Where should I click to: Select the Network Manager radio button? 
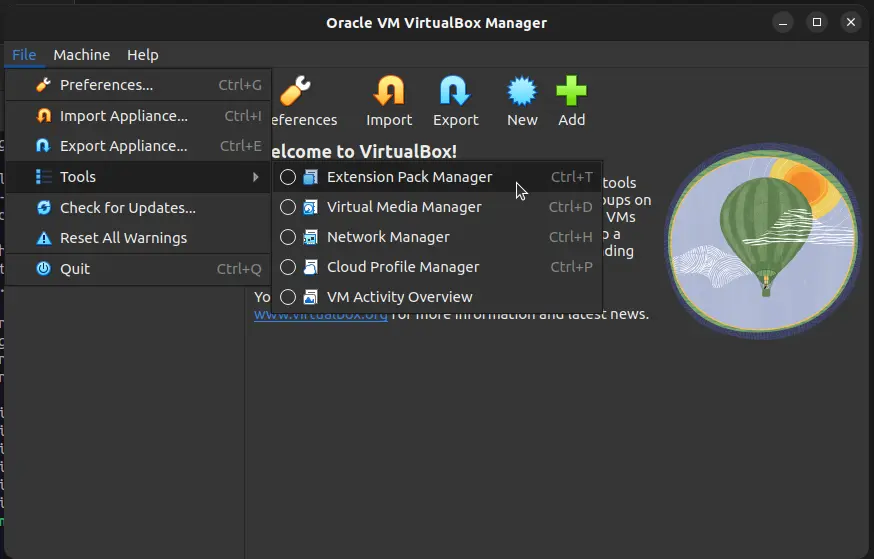pos(288,237)
